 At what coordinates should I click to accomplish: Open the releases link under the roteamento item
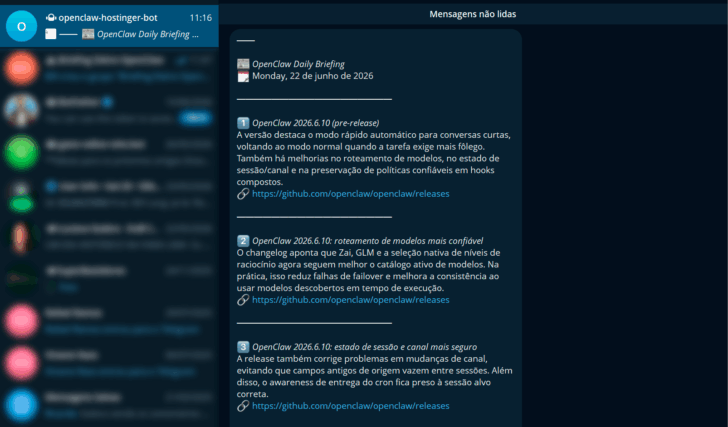351,300
